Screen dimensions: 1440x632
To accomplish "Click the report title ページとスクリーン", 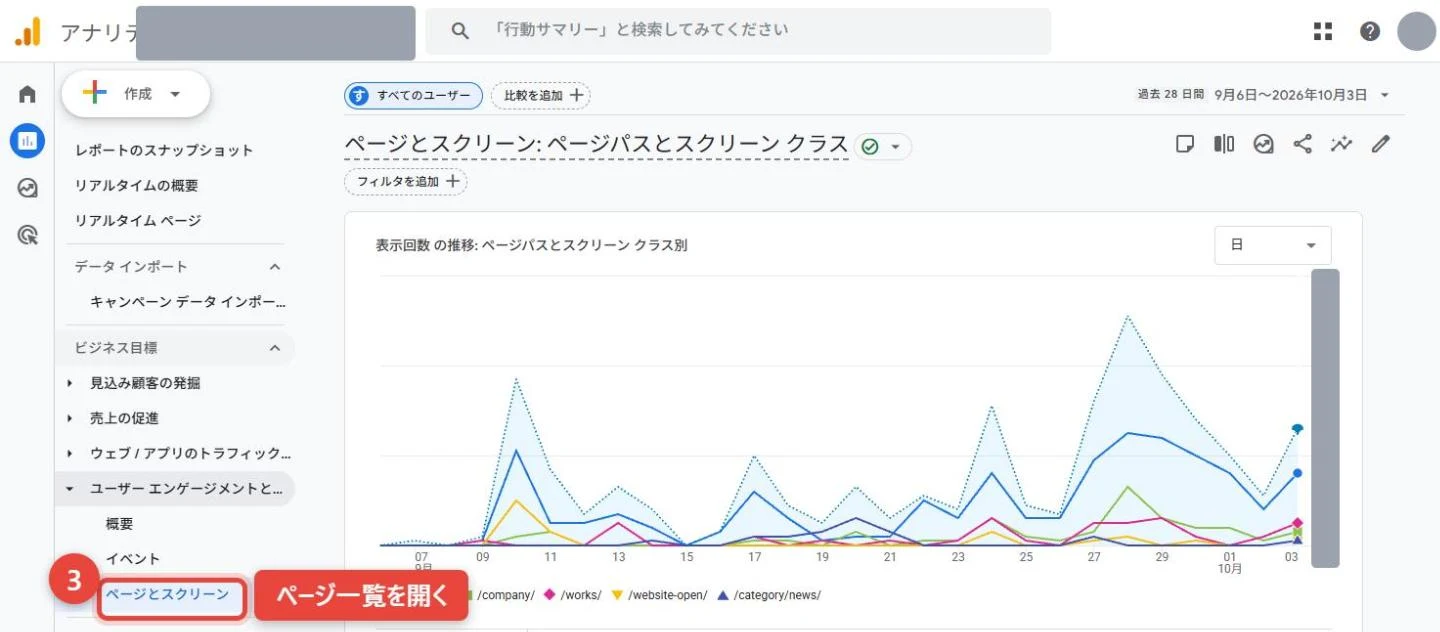I will click(596, 145).
